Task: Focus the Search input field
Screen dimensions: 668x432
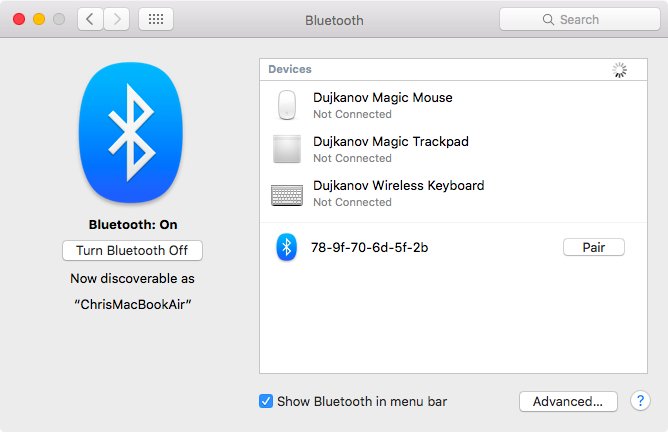Action: tap(580, 19)
